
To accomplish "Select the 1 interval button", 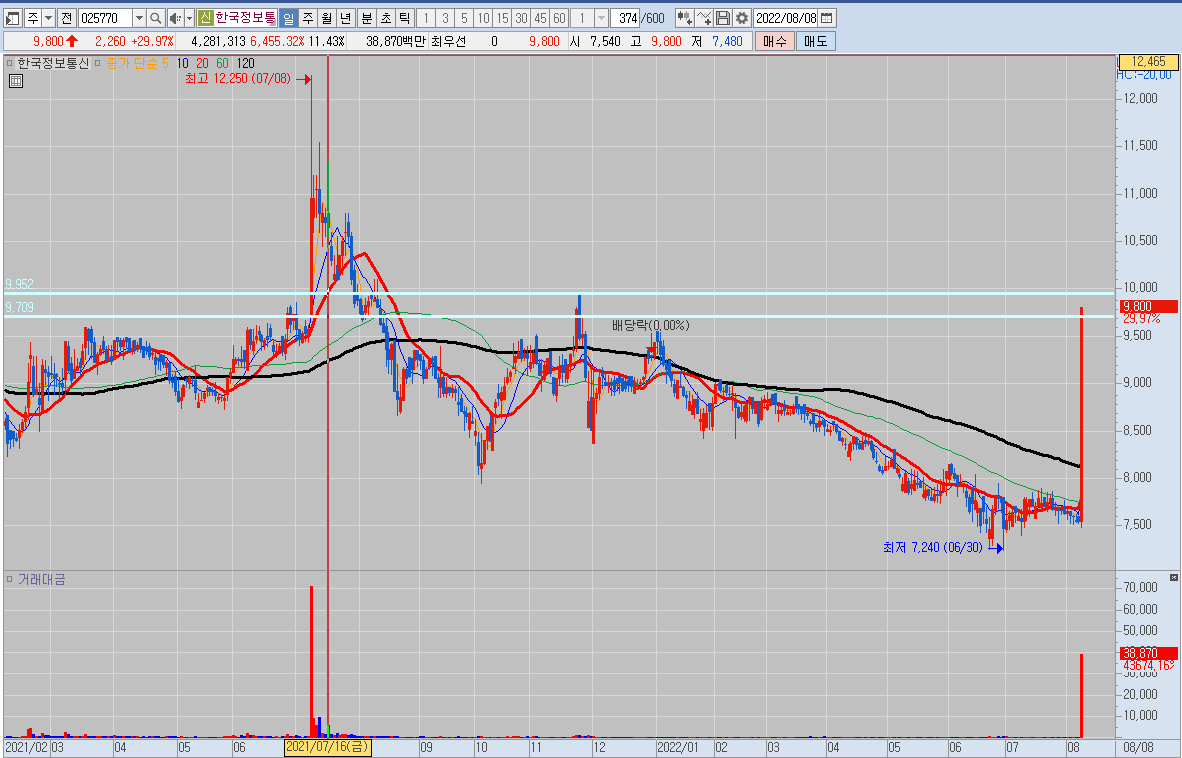I will click(426, 18).
